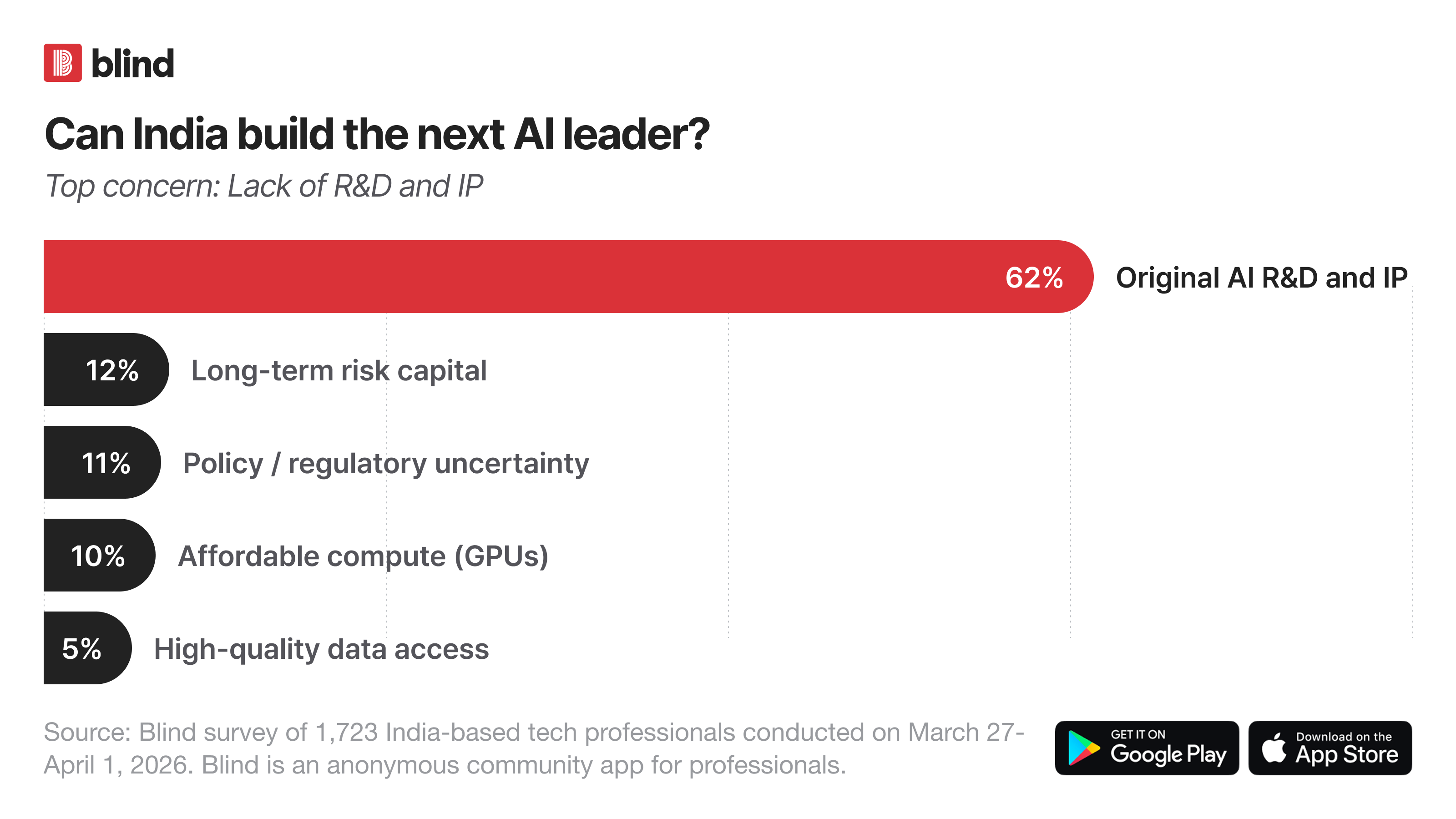Image resolution: width=1456 pixels, height=819 pixels.
Task: Click the Top concern subtitle text
Action: tap(264, 187)
